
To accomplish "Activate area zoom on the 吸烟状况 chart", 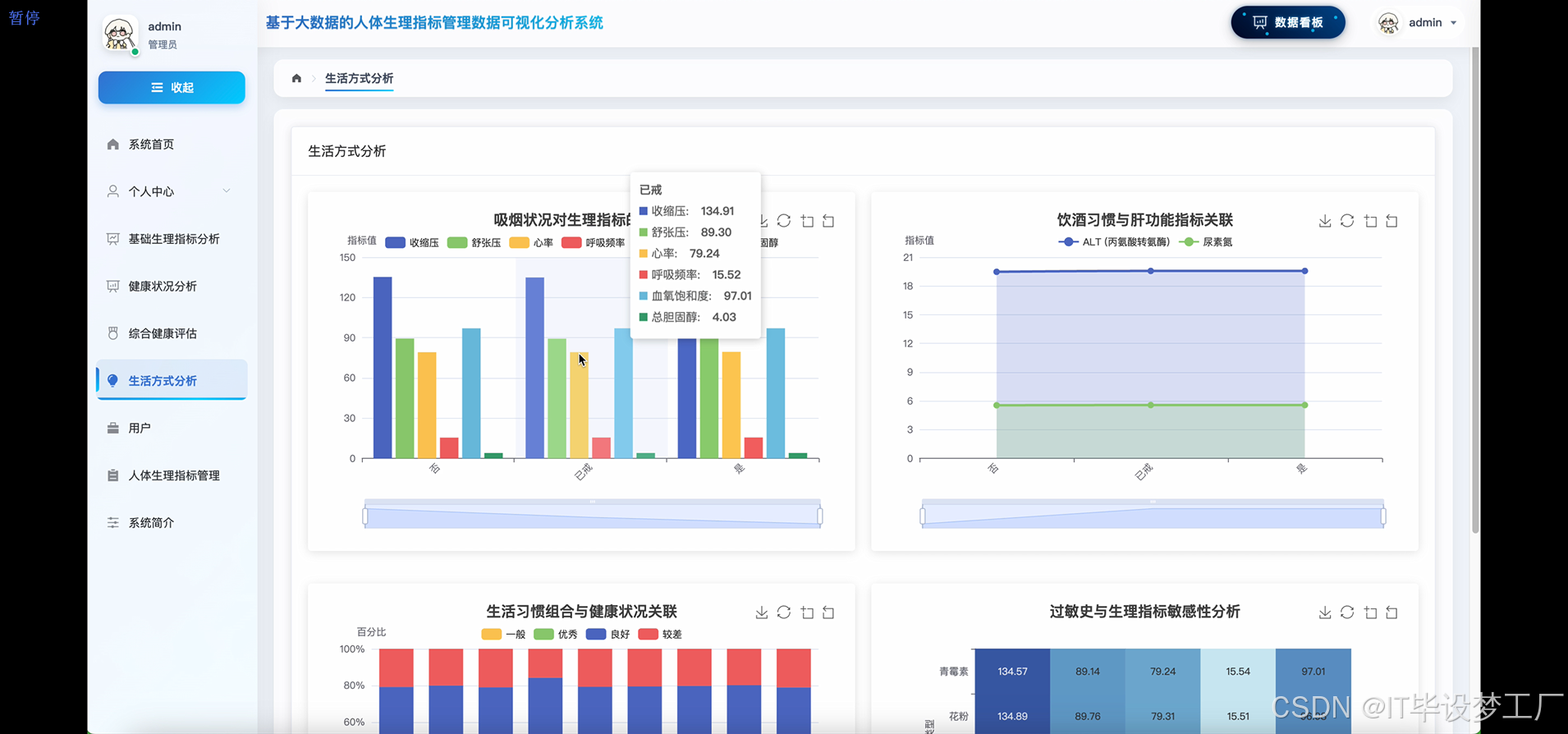I will point(807,221).
